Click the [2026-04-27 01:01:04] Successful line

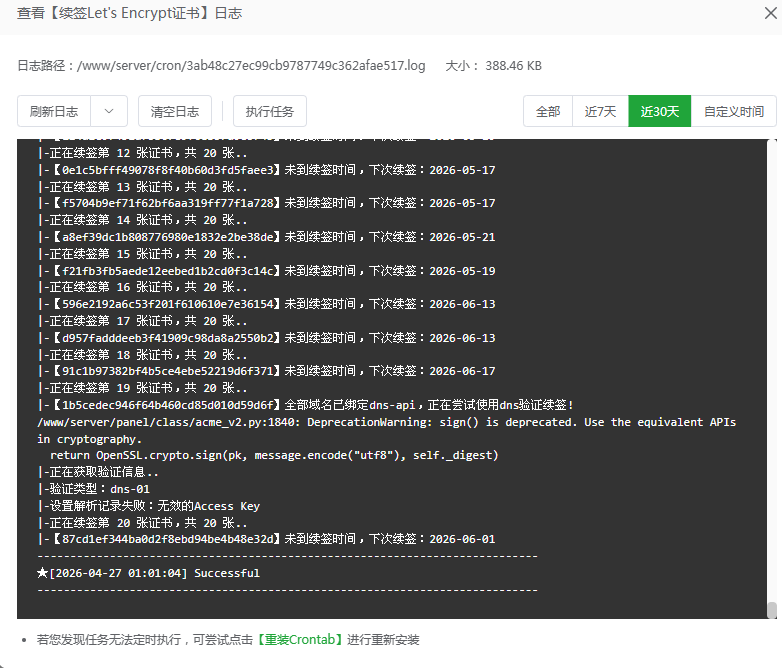click(x=149, y=573)
